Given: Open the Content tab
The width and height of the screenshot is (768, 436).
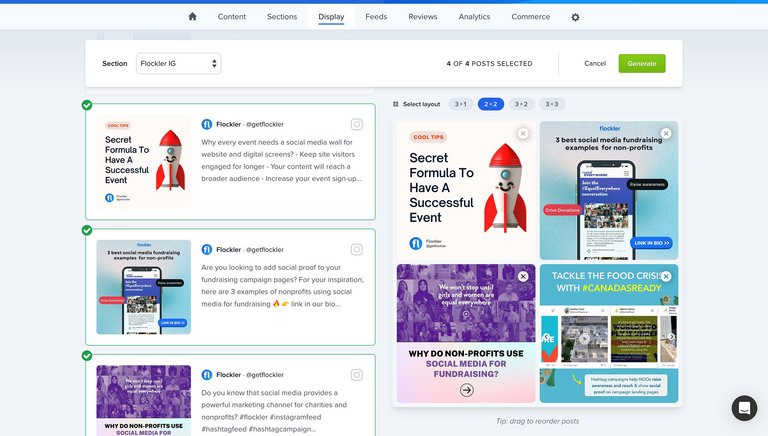Looking at the screenshot, I should point(232,17).
